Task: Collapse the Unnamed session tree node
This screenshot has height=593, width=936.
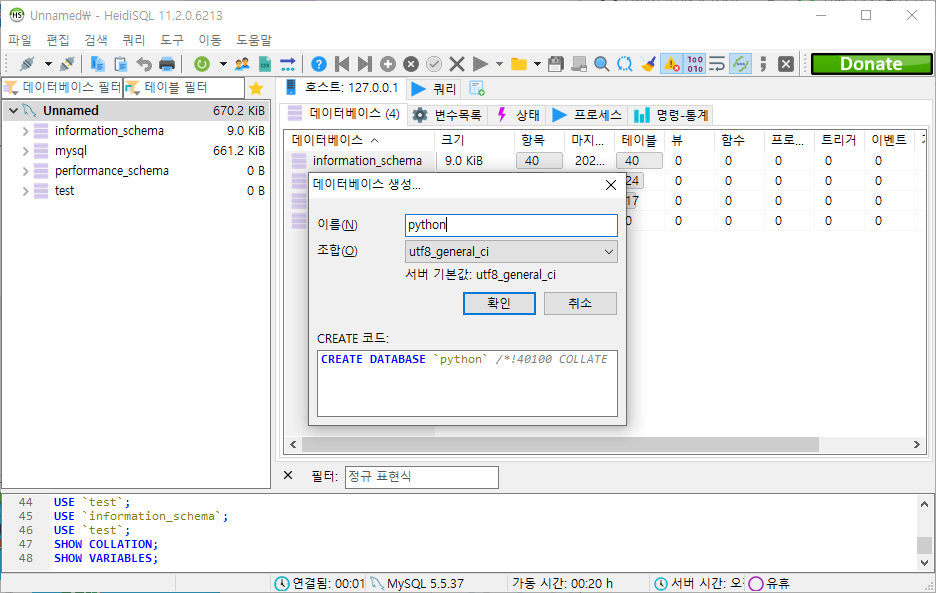Action: (14, 110)
